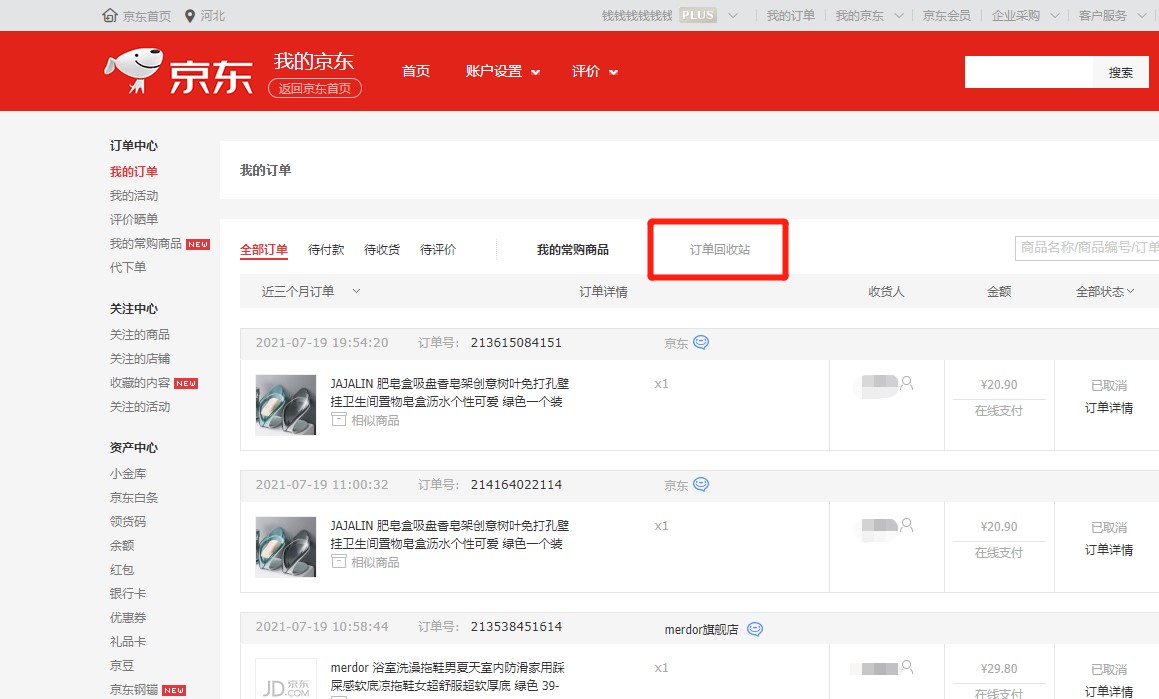Expand the 我的京东 top bar dropdown
This screenshot has width=1159, height=699.
pos(899,15)
